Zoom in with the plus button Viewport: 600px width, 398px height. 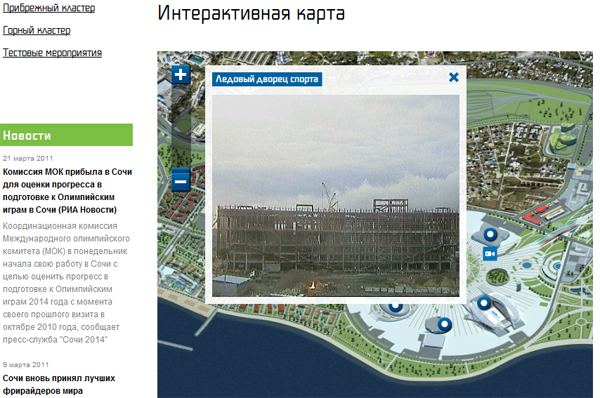[180, 74]
